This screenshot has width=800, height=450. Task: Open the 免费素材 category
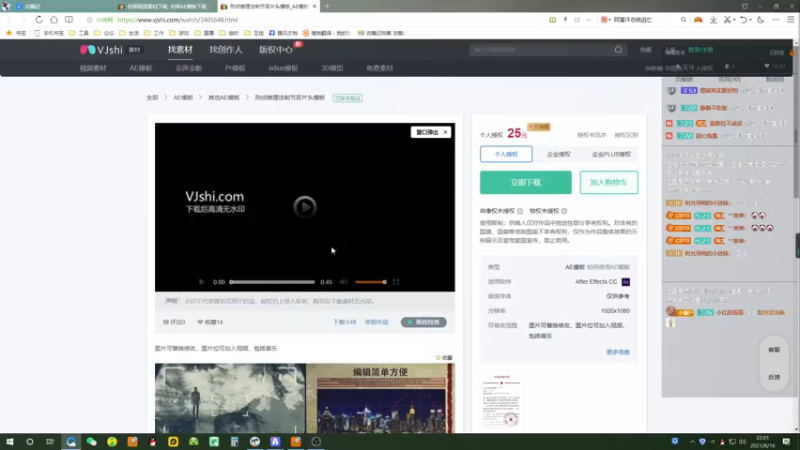point(380,68)
